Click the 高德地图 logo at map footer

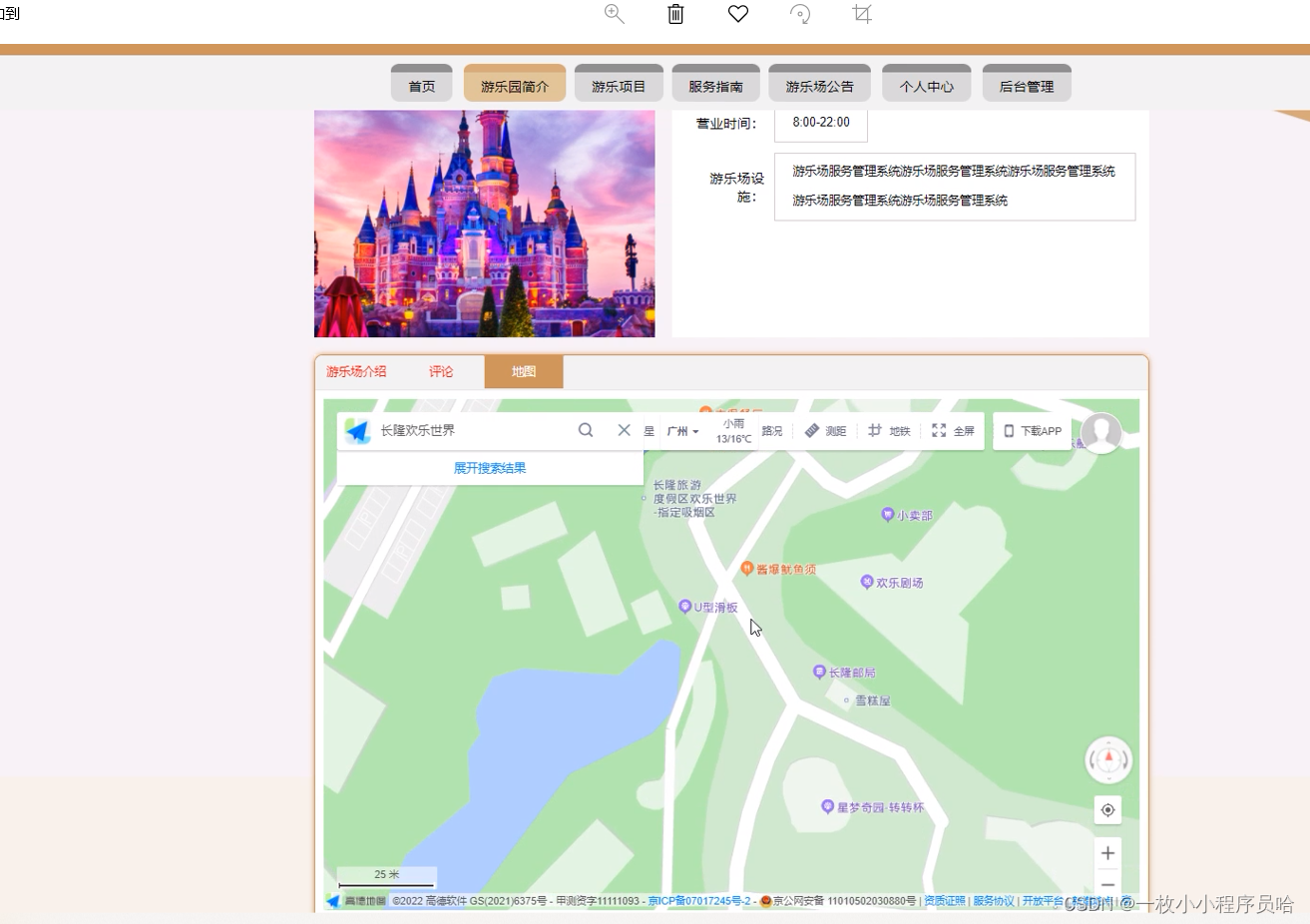click(356, 901)
